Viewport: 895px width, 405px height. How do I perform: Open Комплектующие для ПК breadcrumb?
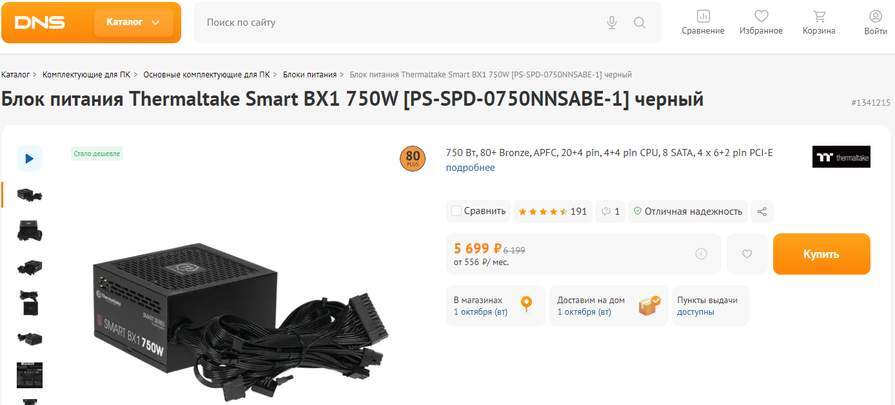[86, 75]
